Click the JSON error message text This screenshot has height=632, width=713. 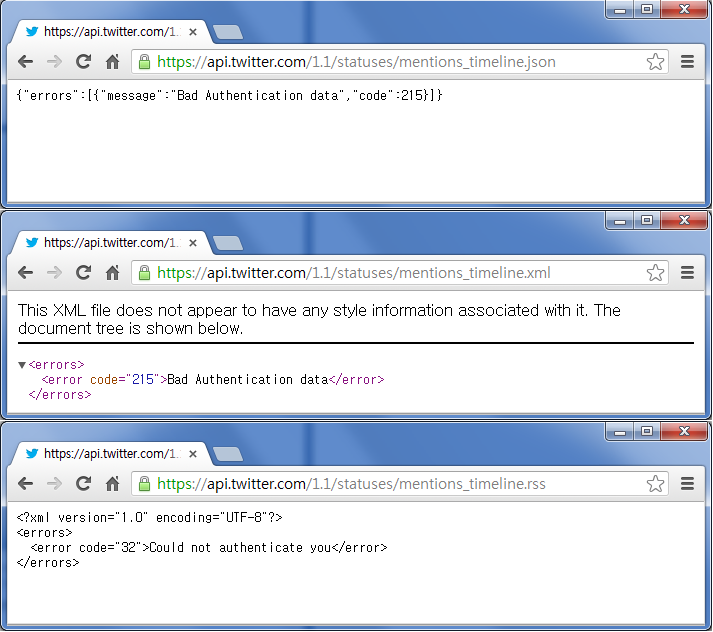[230, 95]
